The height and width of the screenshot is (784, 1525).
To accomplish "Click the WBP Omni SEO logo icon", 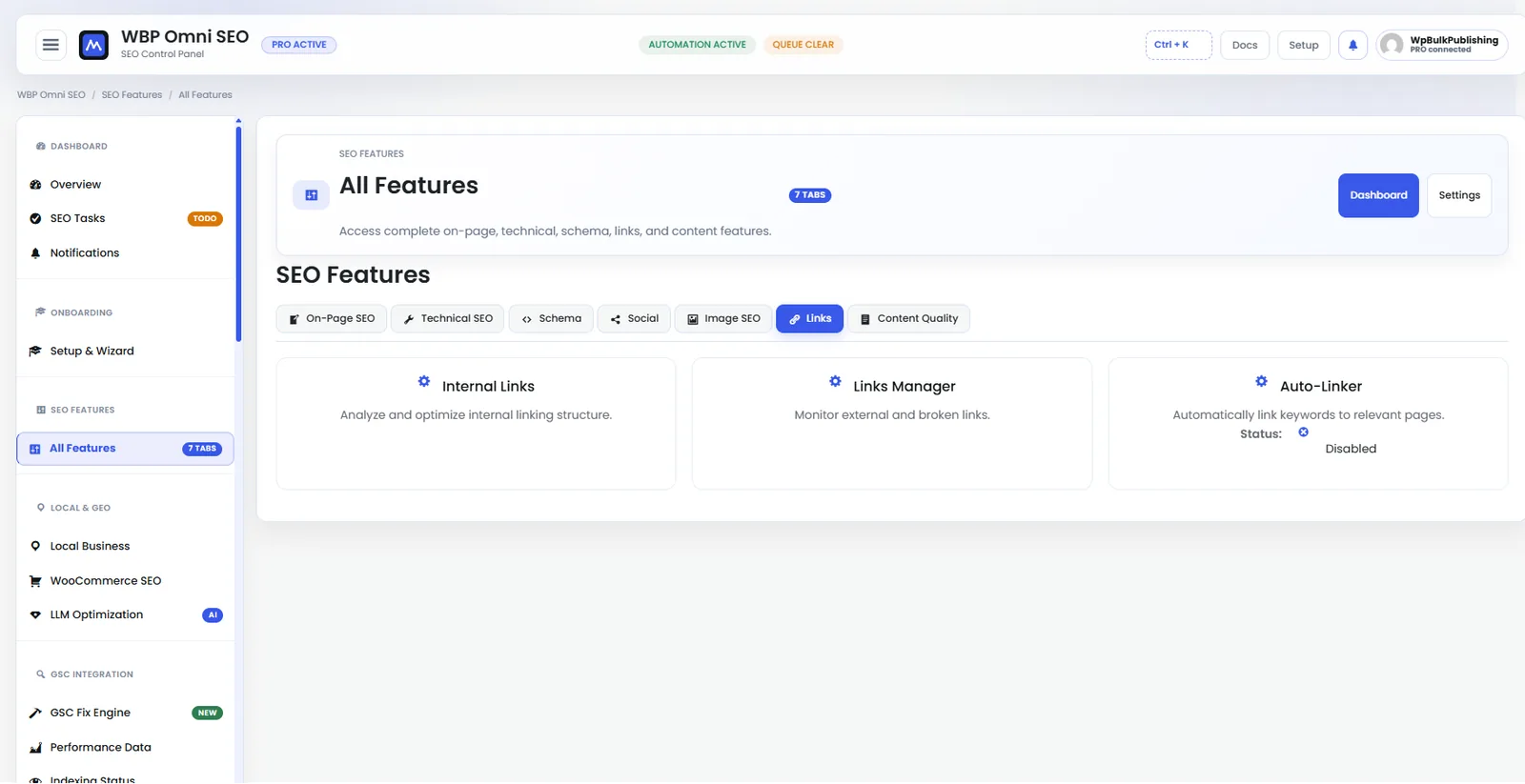I will click(x=93, y=45).
